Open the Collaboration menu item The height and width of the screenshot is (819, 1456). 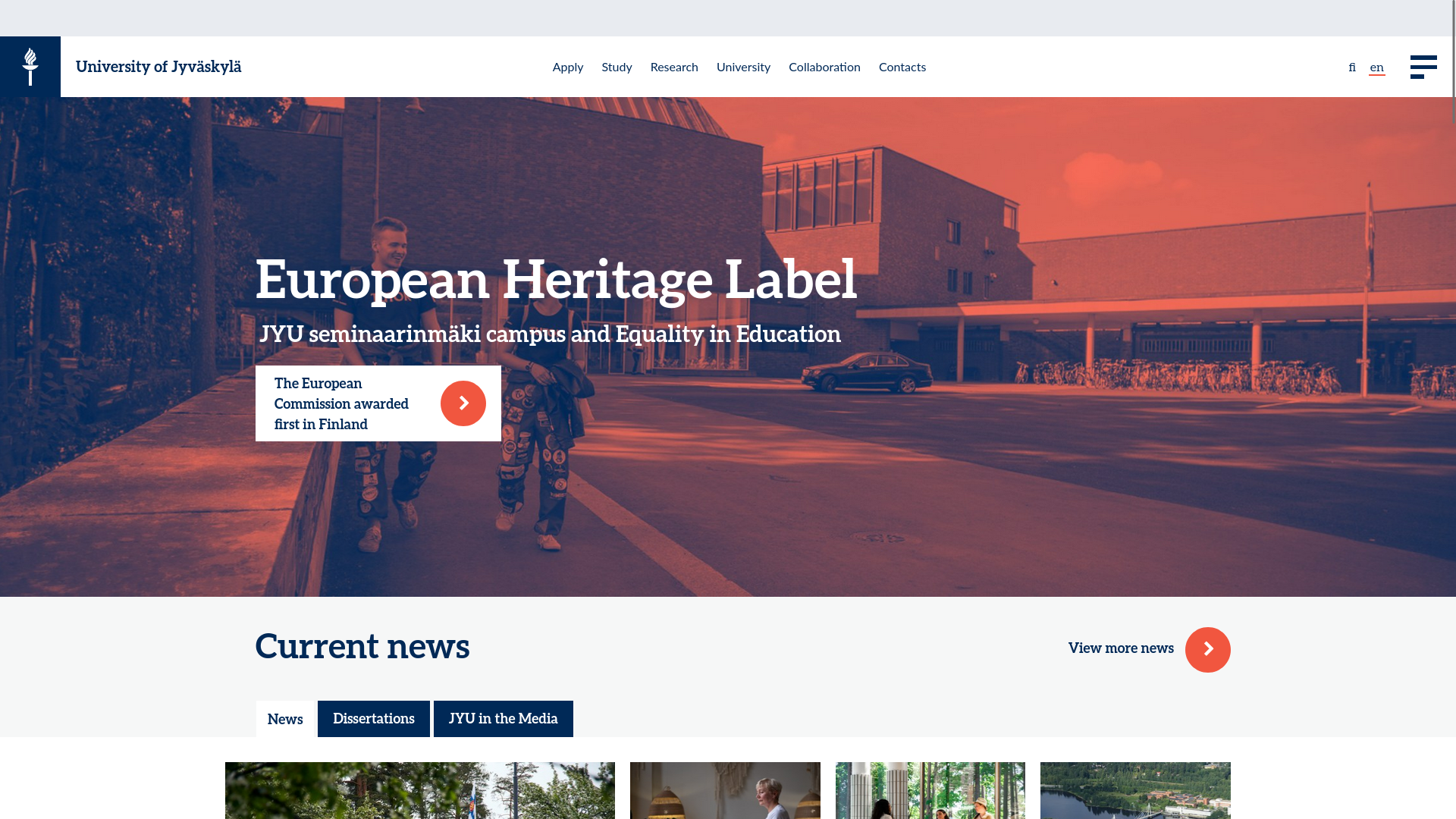click(824, 67)
